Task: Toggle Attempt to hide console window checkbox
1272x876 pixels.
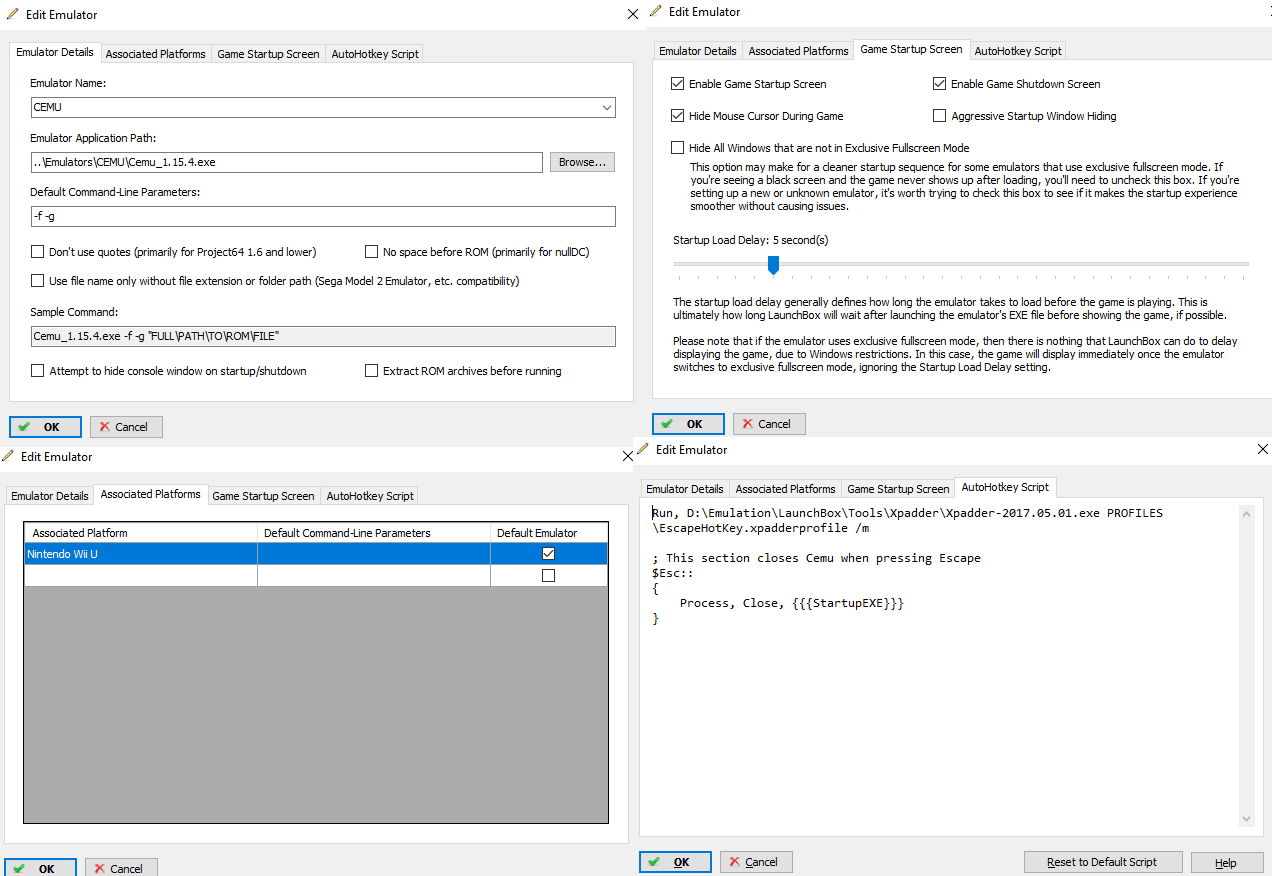Action: [38, 371]
